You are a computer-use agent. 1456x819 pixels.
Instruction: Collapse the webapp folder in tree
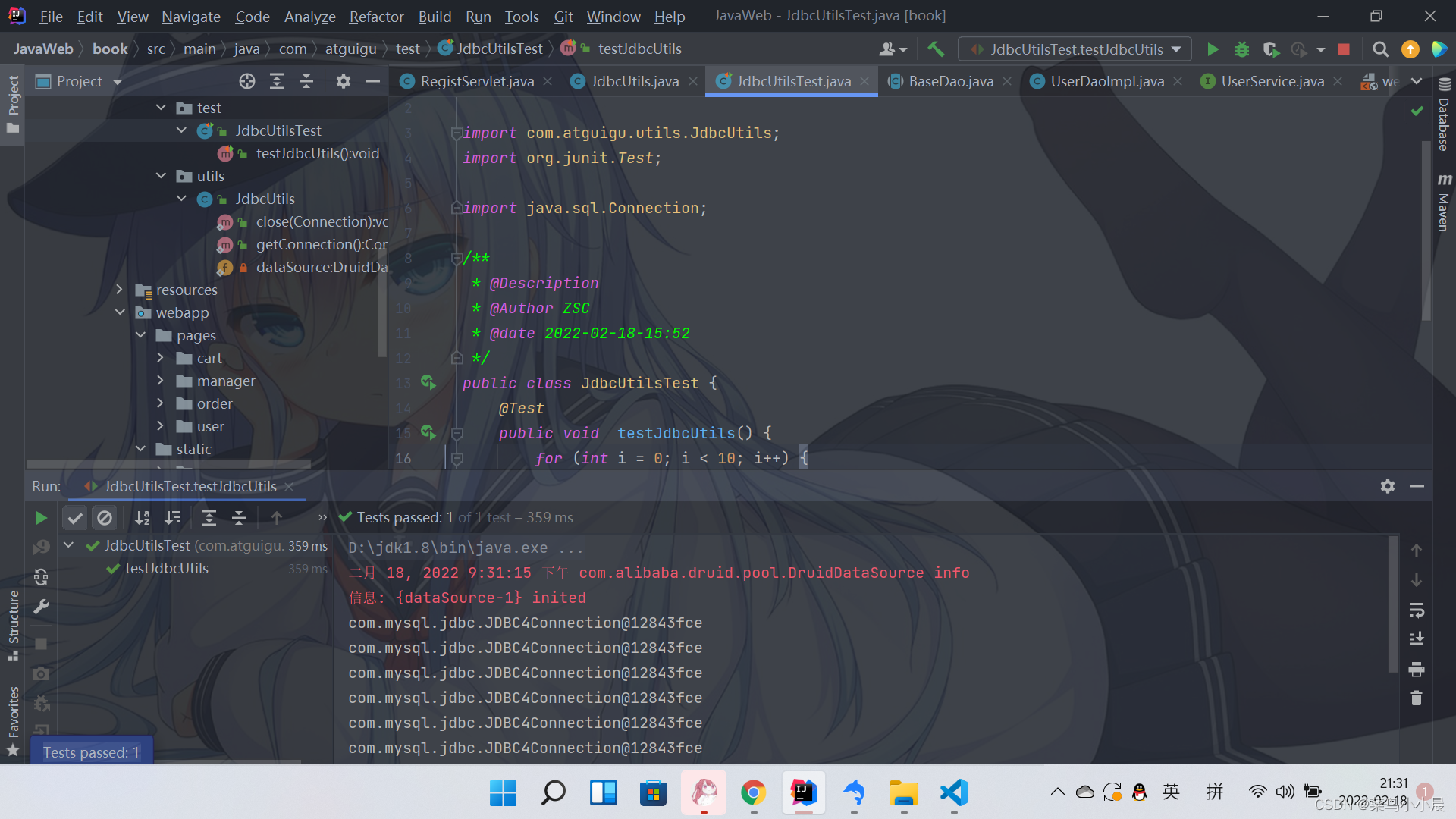pyautogui.click(x=119, y=312)
